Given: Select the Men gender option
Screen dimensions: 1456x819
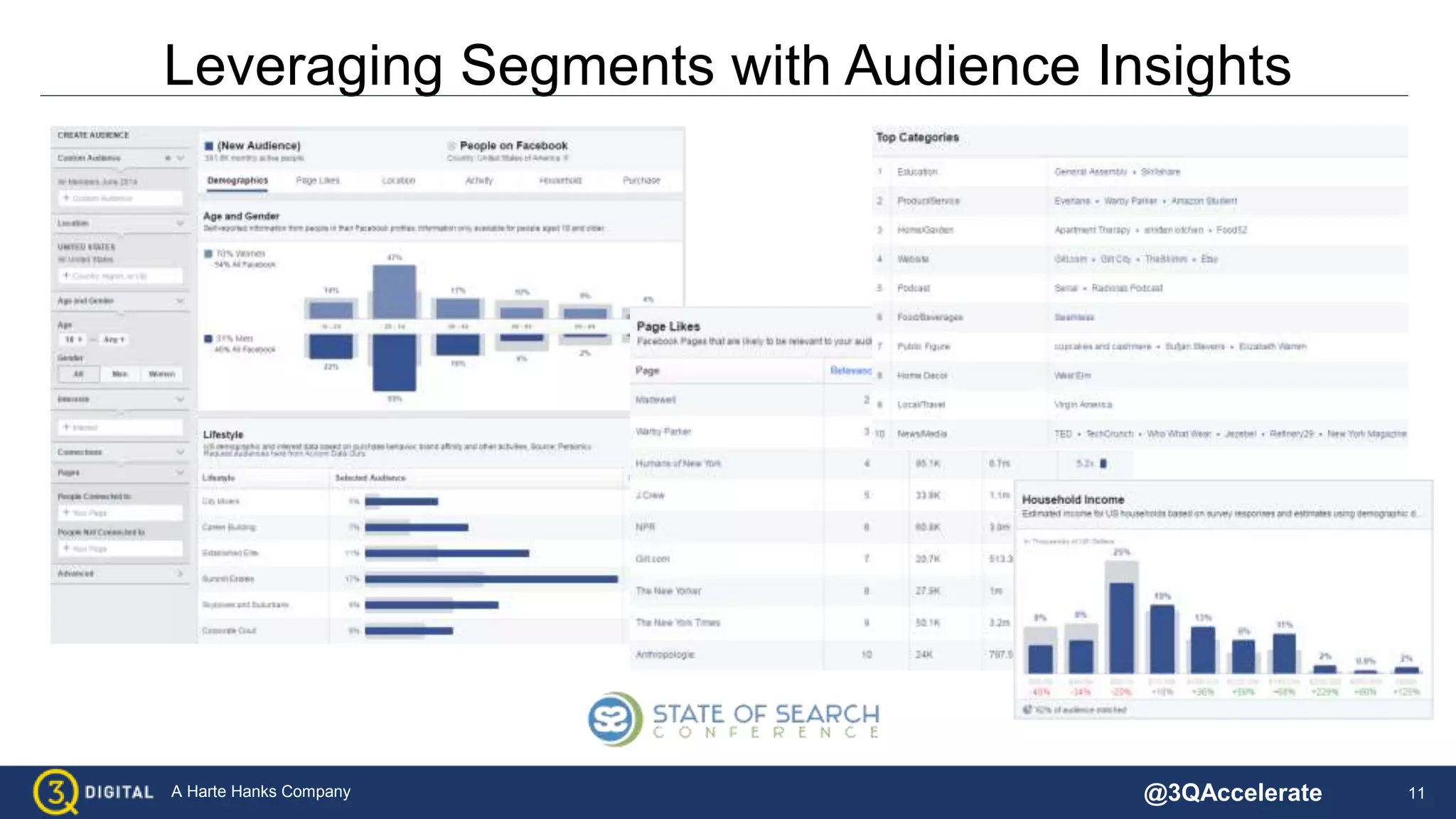Looking at the screenshot, I should (x=119, y=374).
